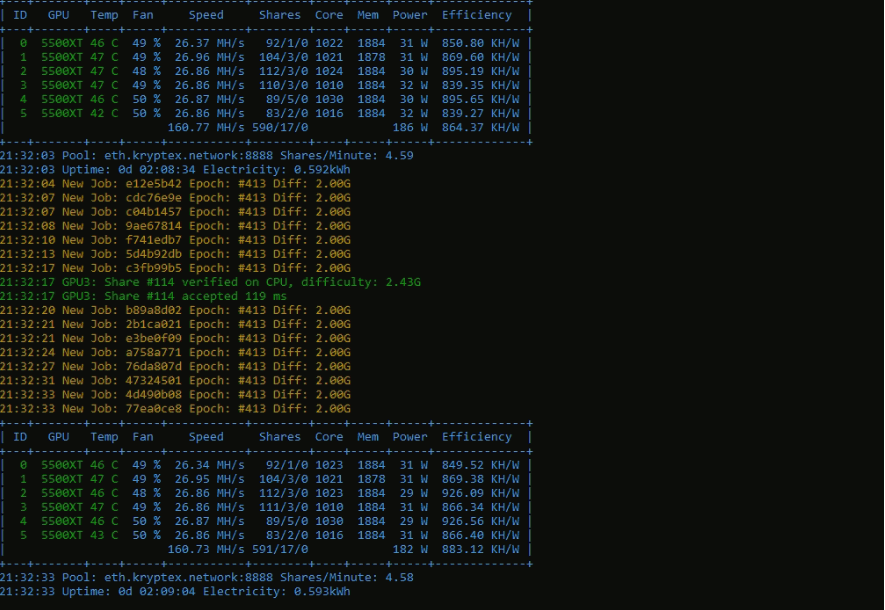
Task: Click the Share #114 verified on CPU line
Action: coord(240,282)
